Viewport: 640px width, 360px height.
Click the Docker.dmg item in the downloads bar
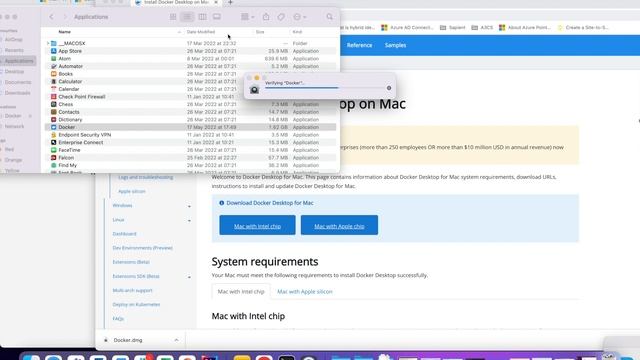(x=128, y=340)
